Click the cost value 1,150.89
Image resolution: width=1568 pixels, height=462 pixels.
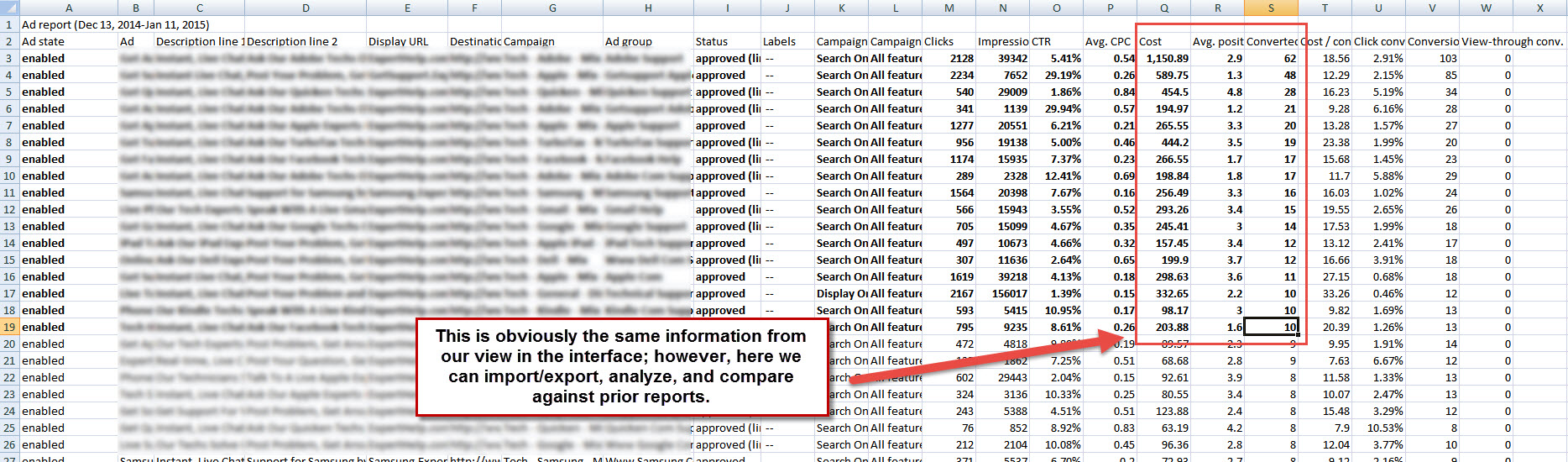coord(1163,58)
